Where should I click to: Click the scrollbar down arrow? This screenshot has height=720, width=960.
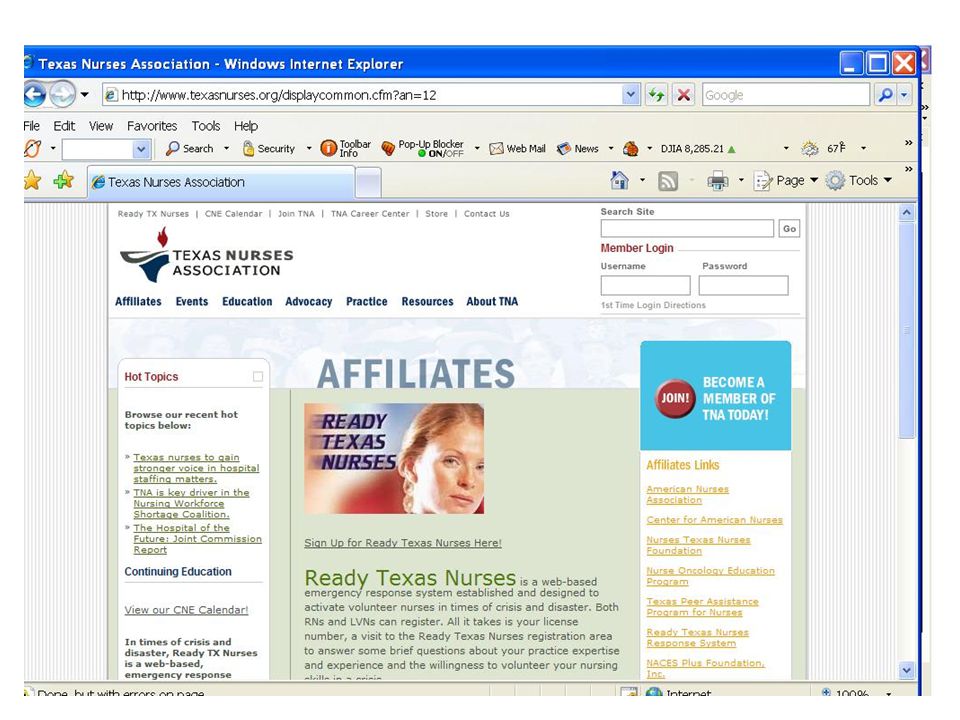coord(907,670)
